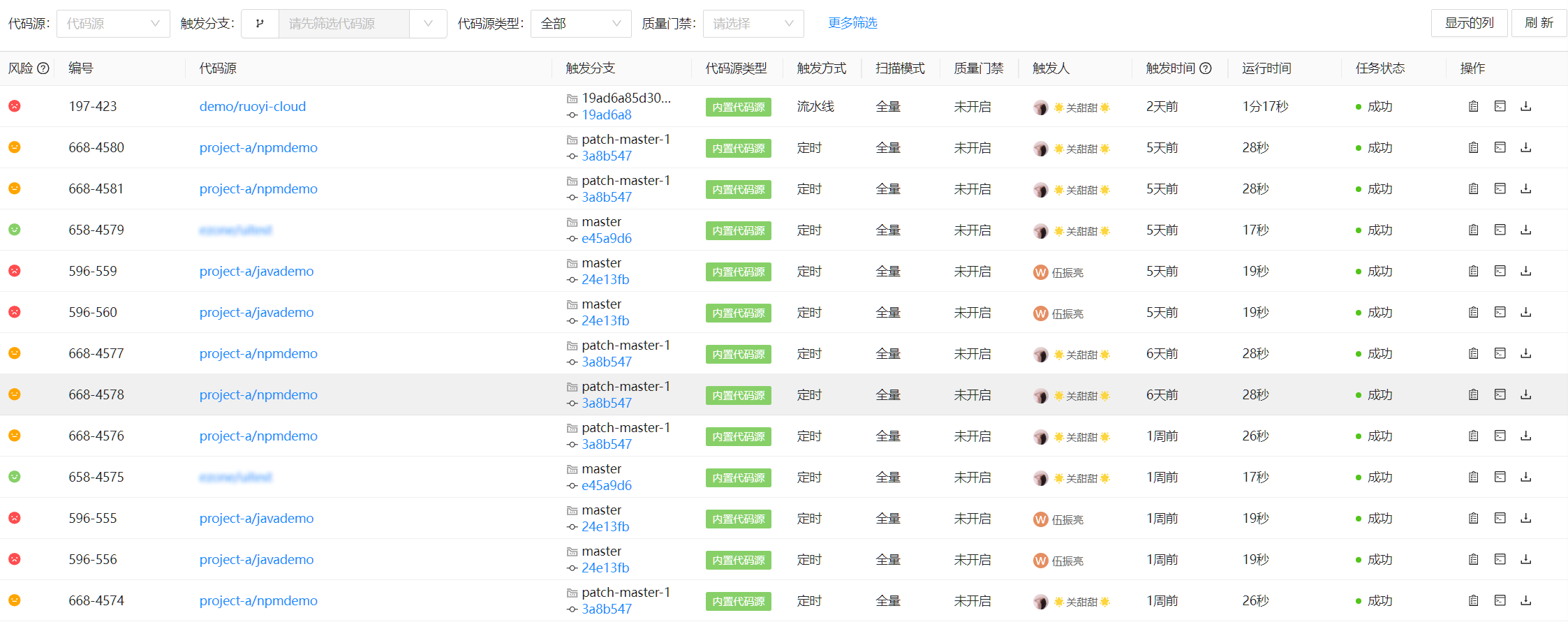Download results for row 197-423
This screenshot has height=622, width=1568.
(x=1526, y=106)
